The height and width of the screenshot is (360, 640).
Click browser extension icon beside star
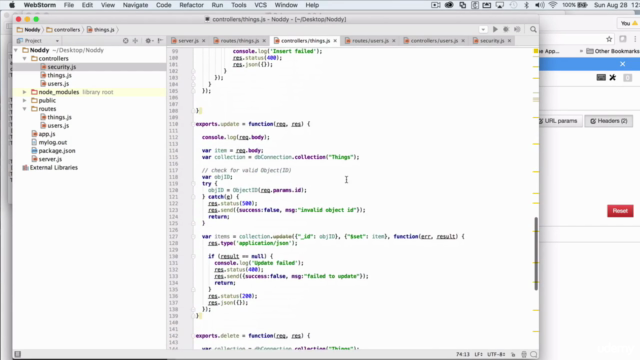coord(623,39)
